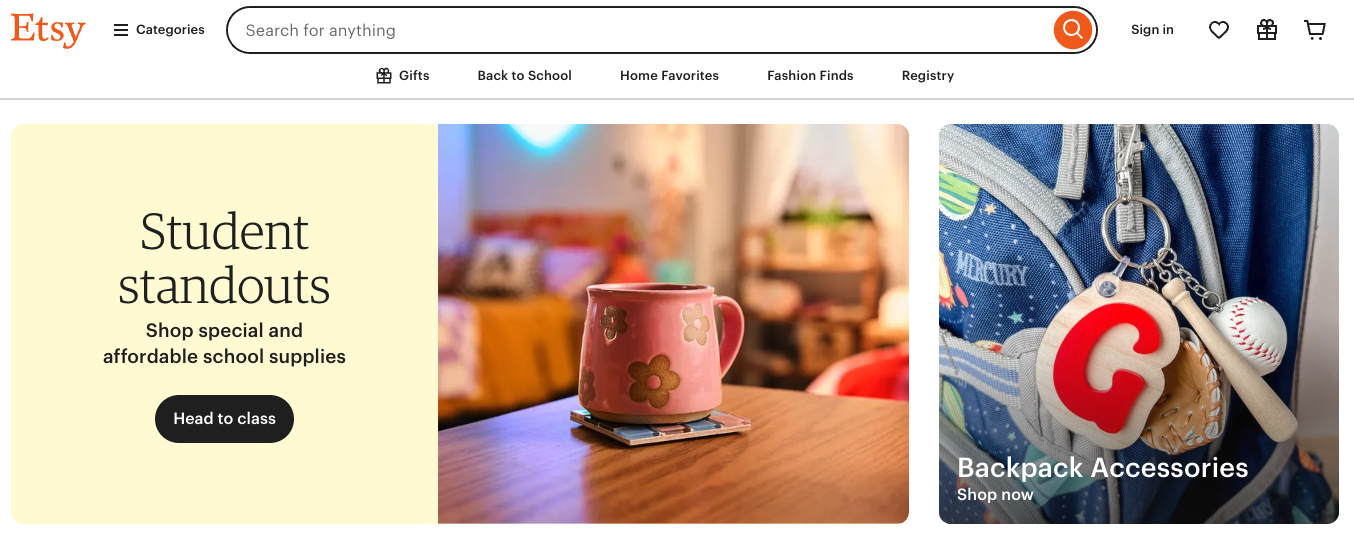Go to Back to School section
1354x538 pixels.
[524, 76]
